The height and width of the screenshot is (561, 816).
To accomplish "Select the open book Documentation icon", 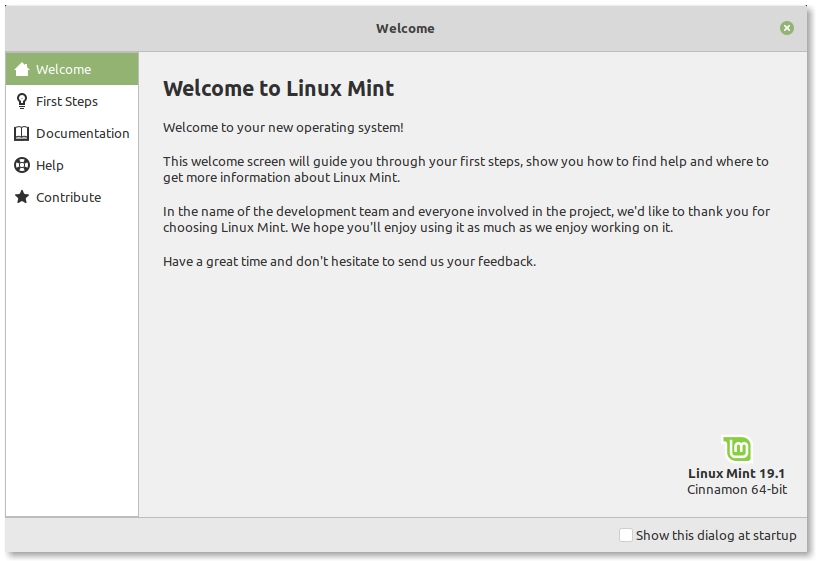I will point(22,133).
